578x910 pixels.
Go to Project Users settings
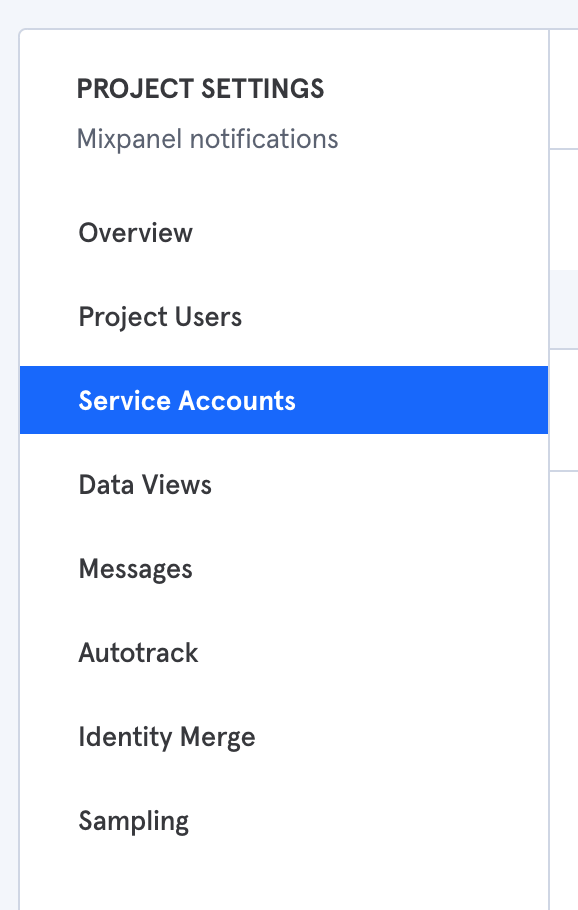pos(160,317)
